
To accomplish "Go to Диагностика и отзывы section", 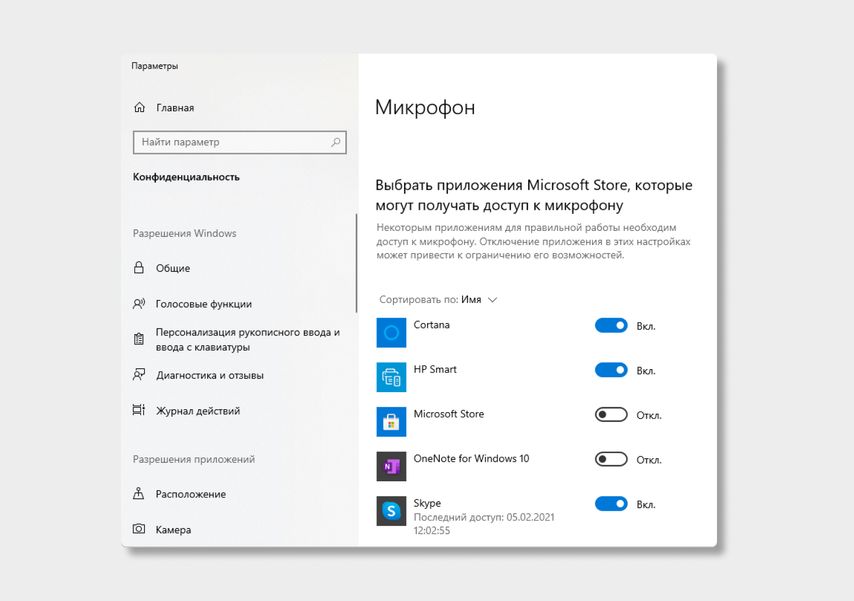I will pyautogui.click(x=209, y=376).
